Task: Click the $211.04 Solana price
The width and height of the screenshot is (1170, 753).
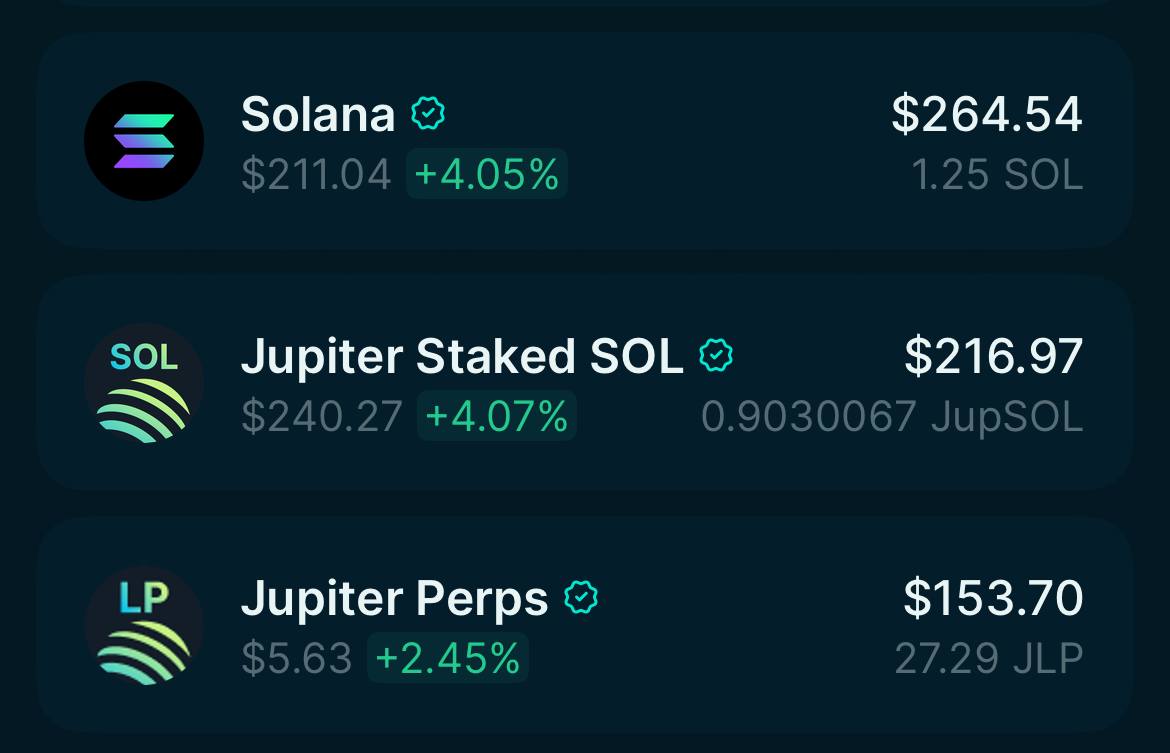Action: click(316, 175)
